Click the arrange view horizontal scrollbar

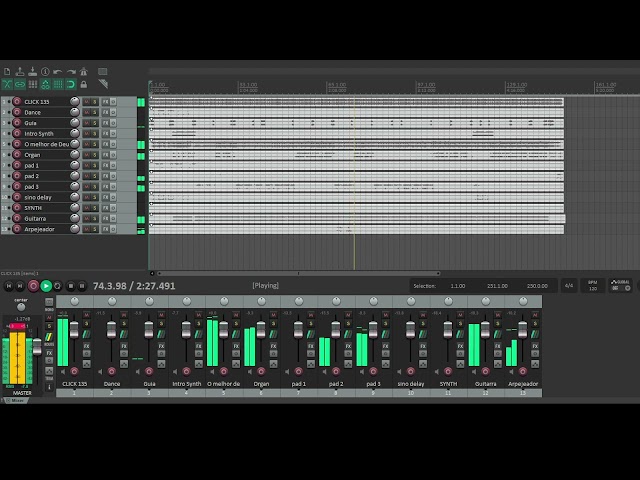298,273
